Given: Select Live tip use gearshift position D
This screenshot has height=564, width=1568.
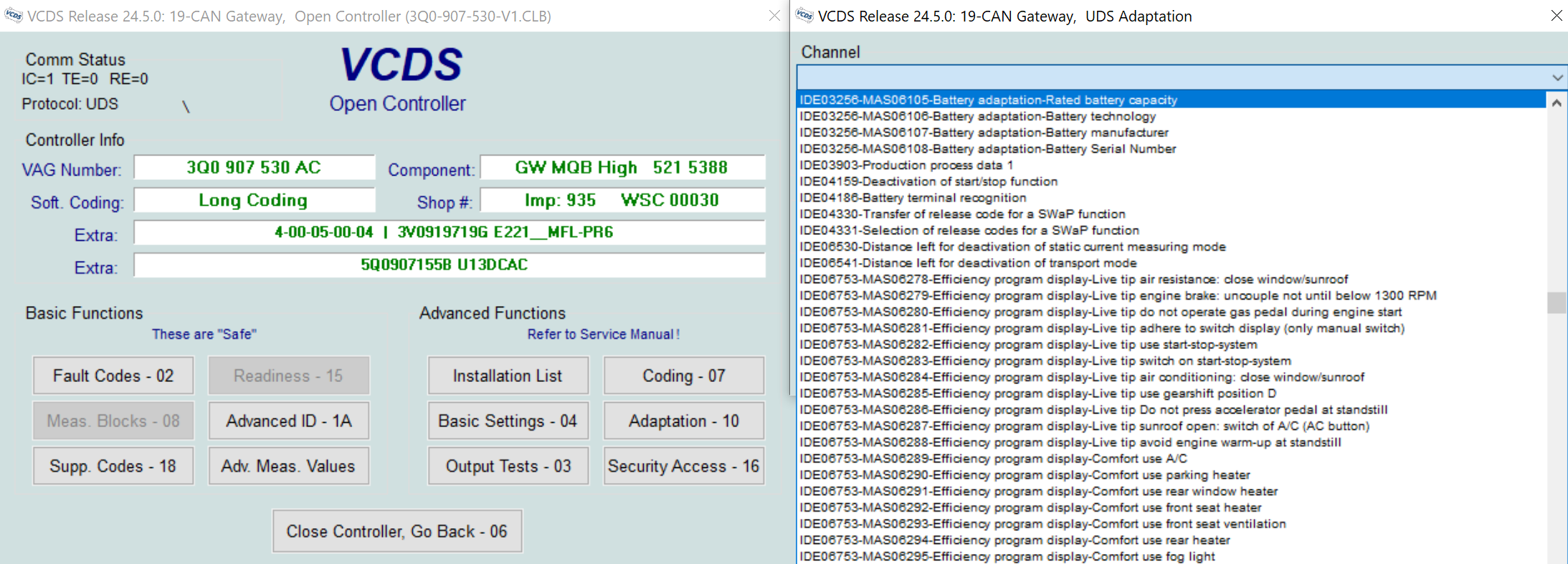Looking at the screenshot, I should (1172, 393).
